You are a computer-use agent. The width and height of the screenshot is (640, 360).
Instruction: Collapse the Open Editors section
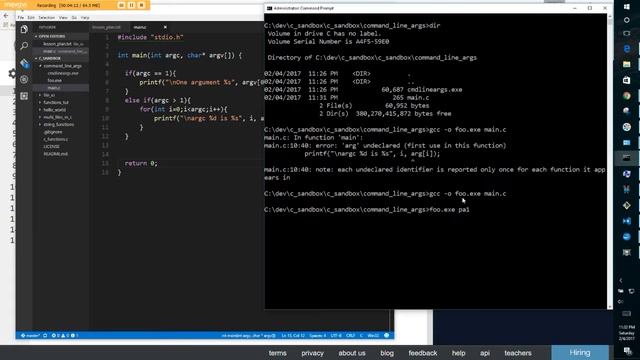coord(60,36)
